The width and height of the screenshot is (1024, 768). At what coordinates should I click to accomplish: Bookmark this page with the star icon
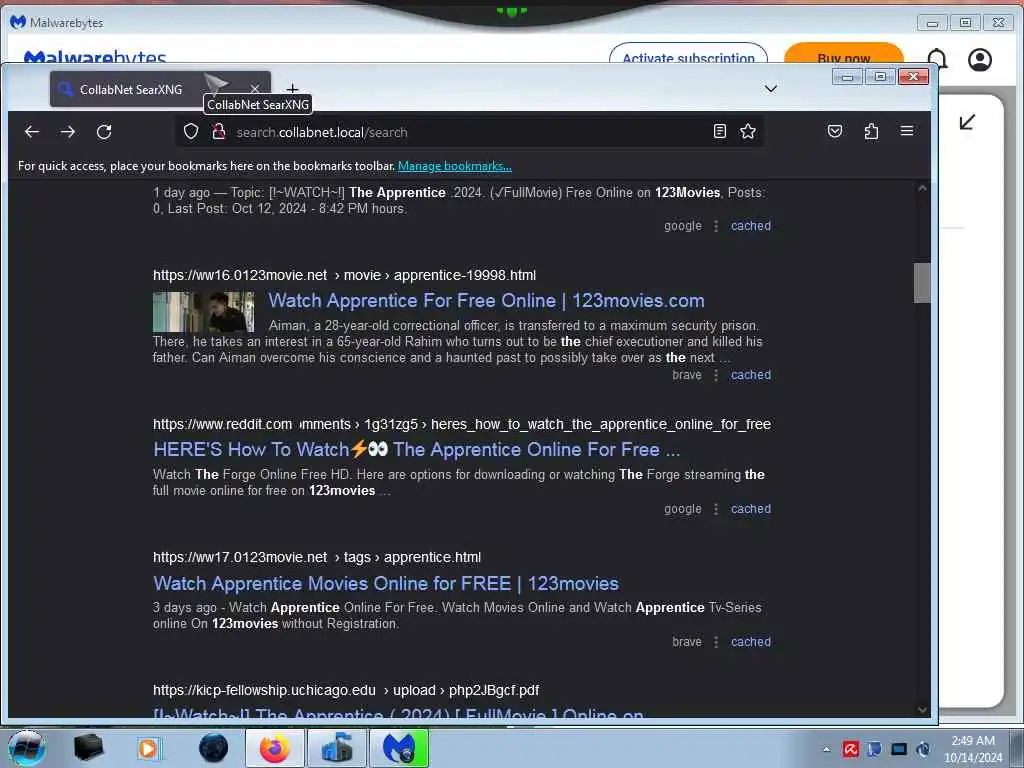[748, 131]
